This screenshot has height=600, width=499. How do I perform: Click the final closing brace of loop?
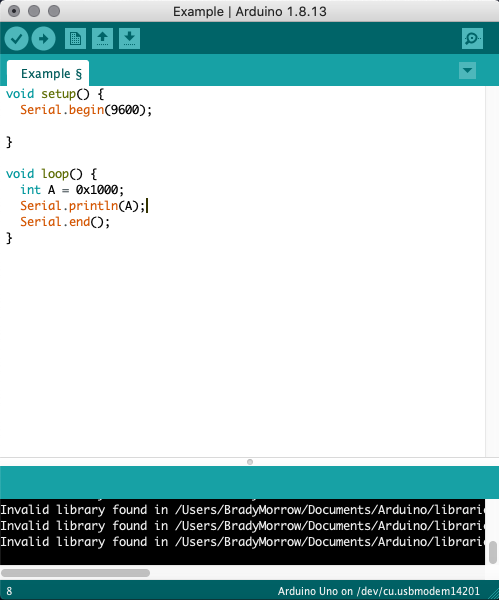pos(9,238)
